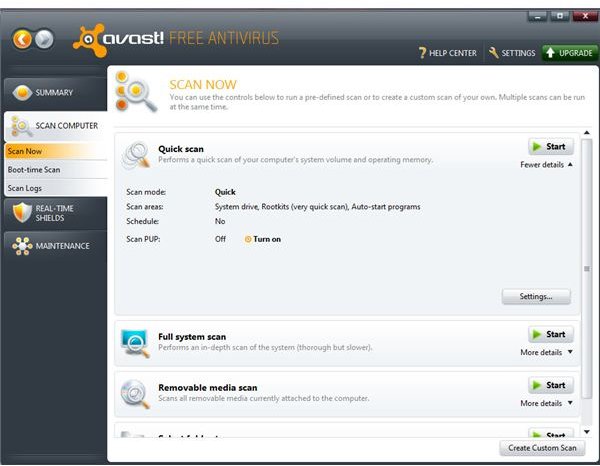Click the Full system scan monitor icon
The height and width of the screenshot is (466, 600).
click(135, 343)
